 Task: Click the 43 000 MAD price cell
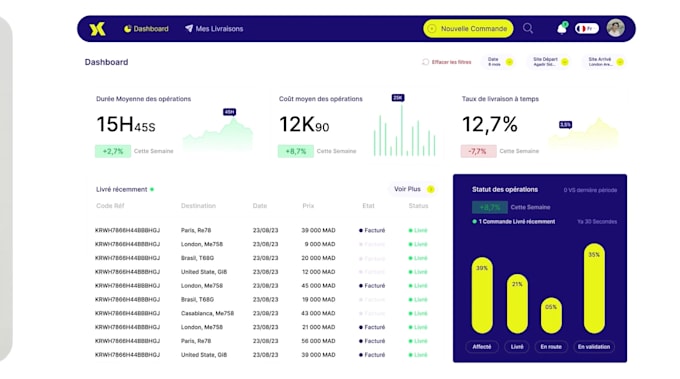point(318,313)
